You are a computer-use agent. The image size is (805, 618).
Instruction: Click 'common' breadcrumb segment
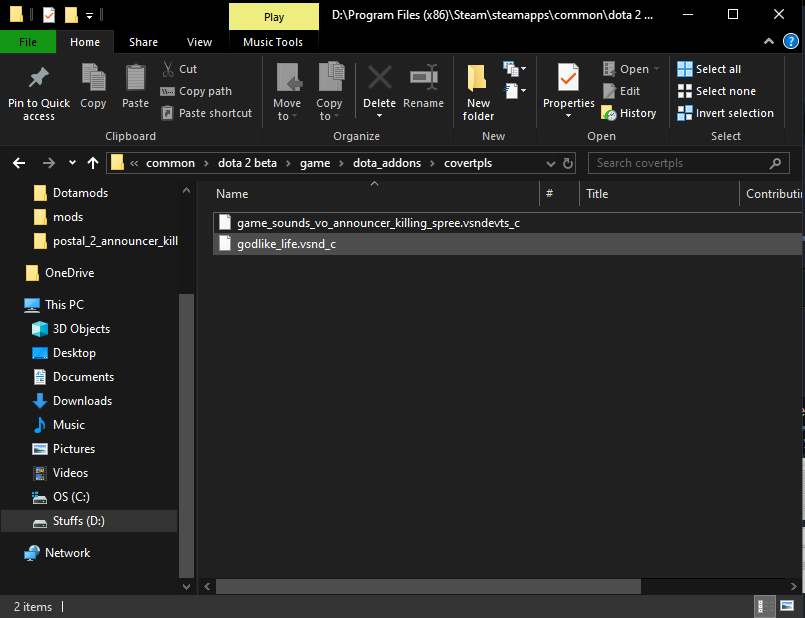170,163
